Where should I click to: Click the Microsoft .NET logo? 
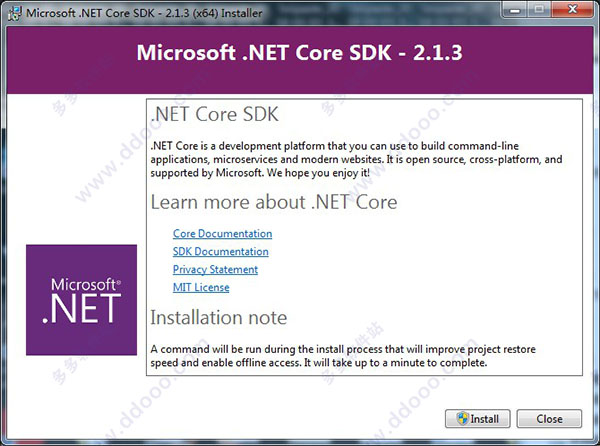(x=82, y=300)
